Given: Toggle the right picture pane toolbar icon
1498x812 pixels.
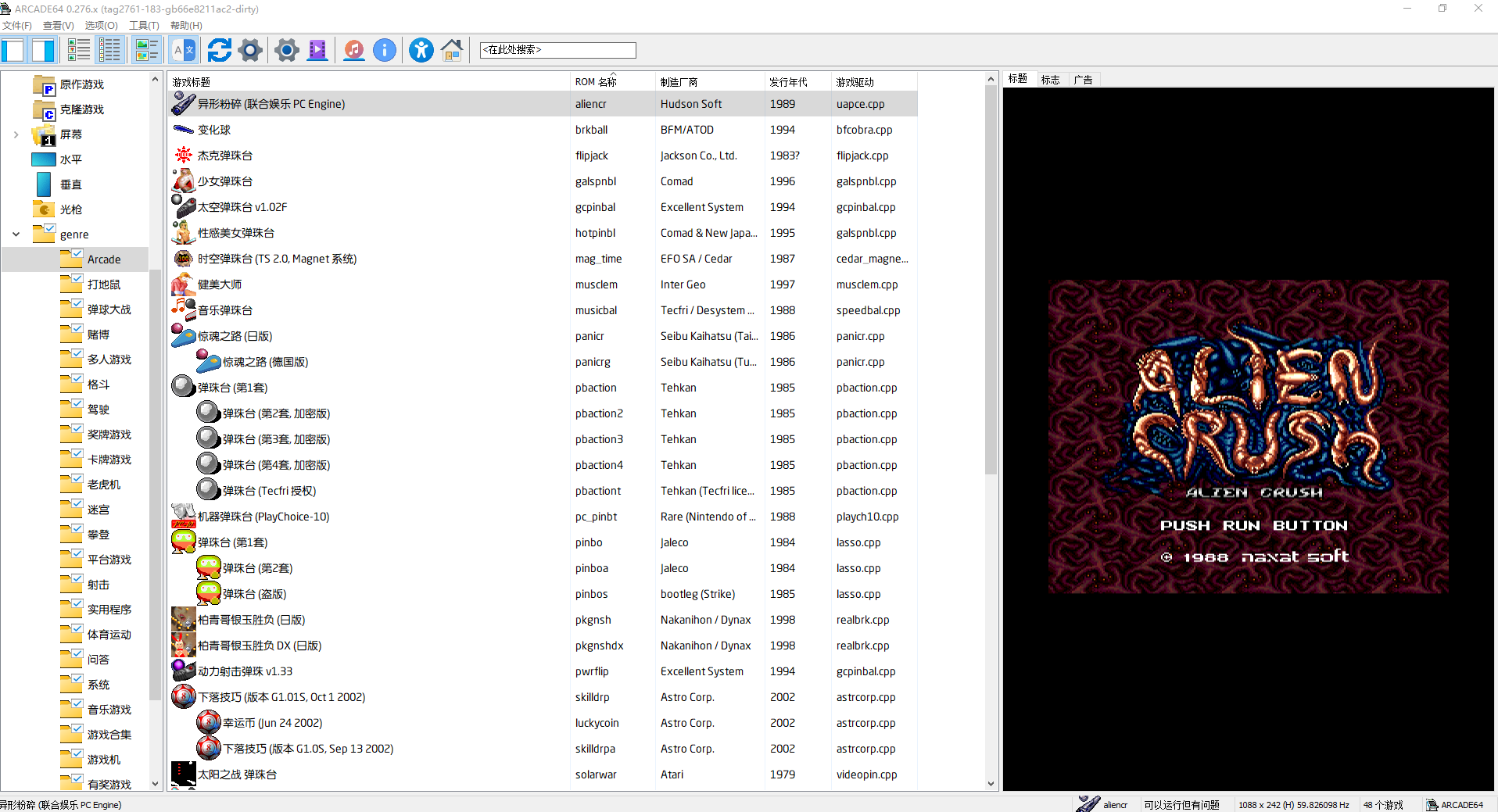Looking at the screenshot, I should pos(43,50).
